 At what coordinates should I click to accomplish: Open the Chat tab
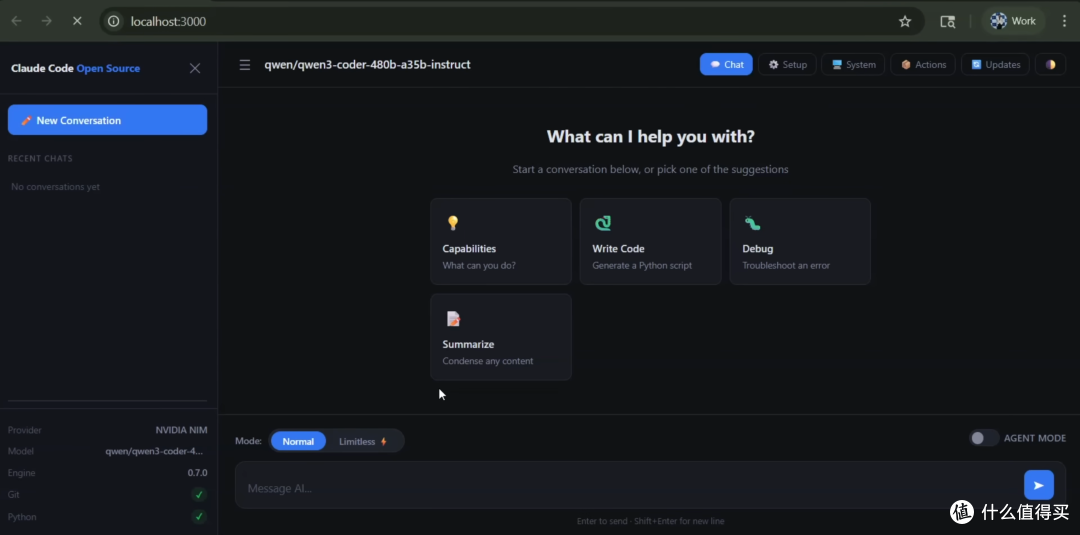click(x=726, y=65)
